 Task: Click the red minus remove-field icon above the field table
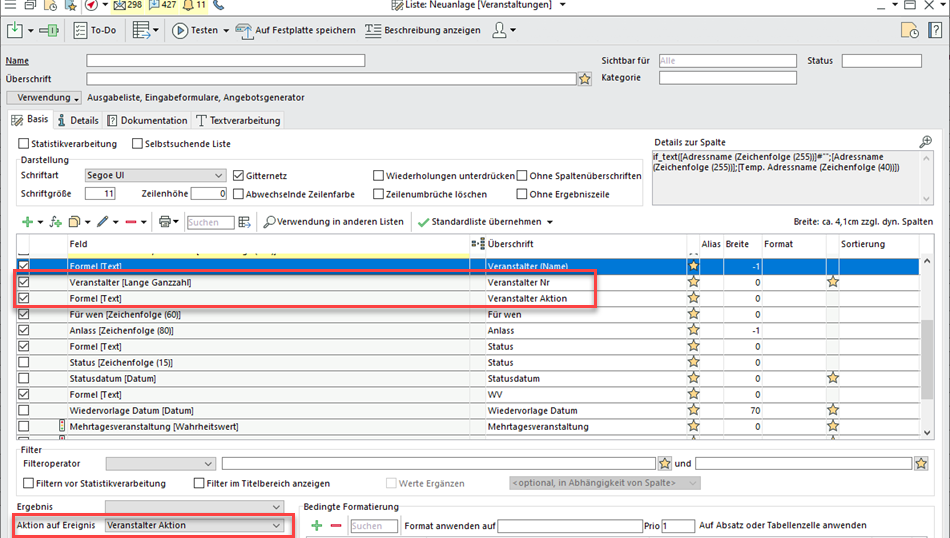click(131, 222)
